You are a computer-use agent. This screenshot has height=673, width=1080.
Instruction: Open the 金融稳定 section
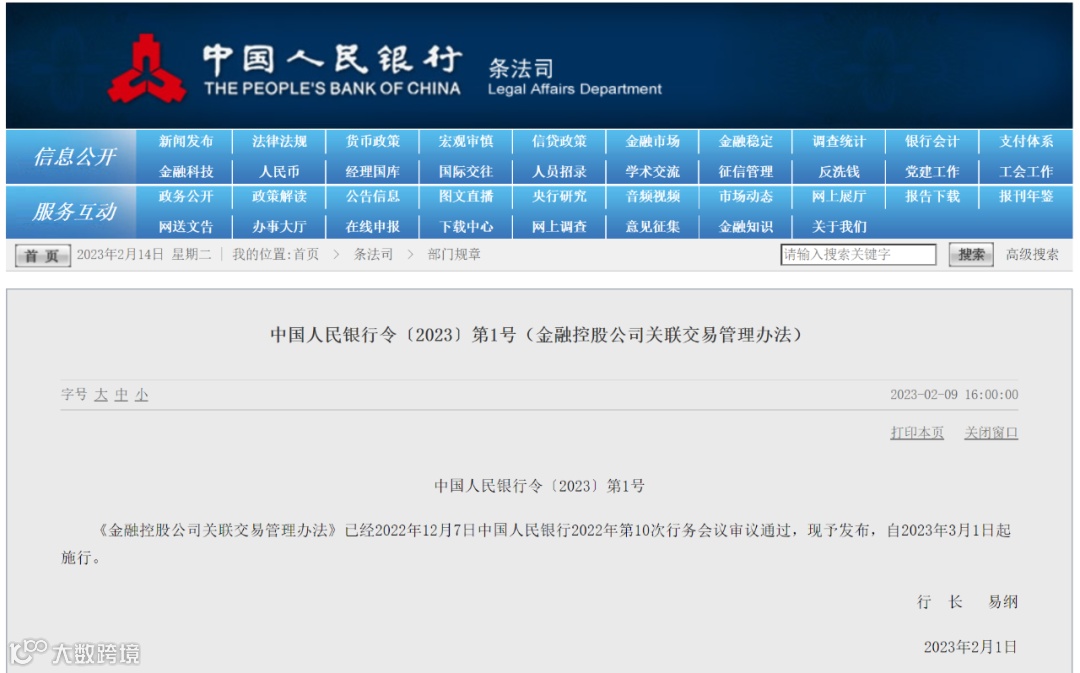click(x=746, y=141)
